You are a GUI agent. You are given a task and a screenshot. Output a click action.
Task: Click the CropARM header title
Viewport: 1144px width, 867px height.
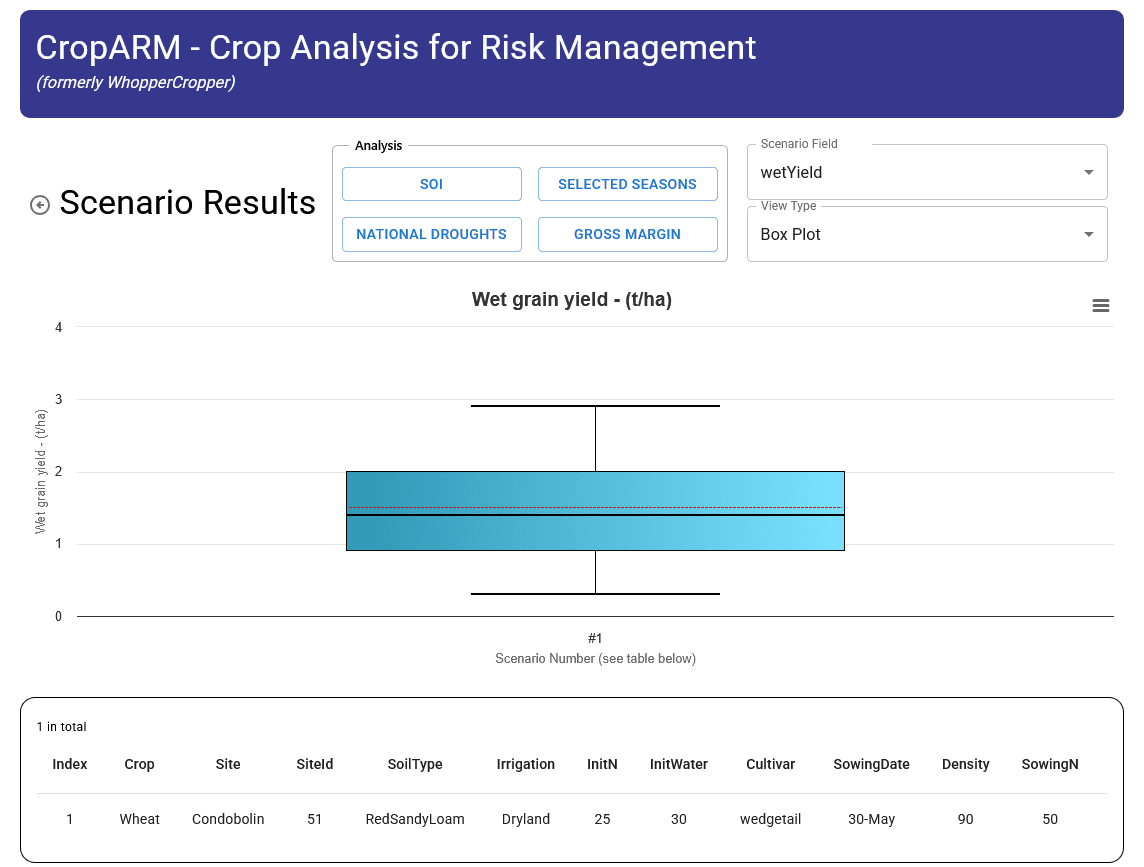[x=395, y=48]
